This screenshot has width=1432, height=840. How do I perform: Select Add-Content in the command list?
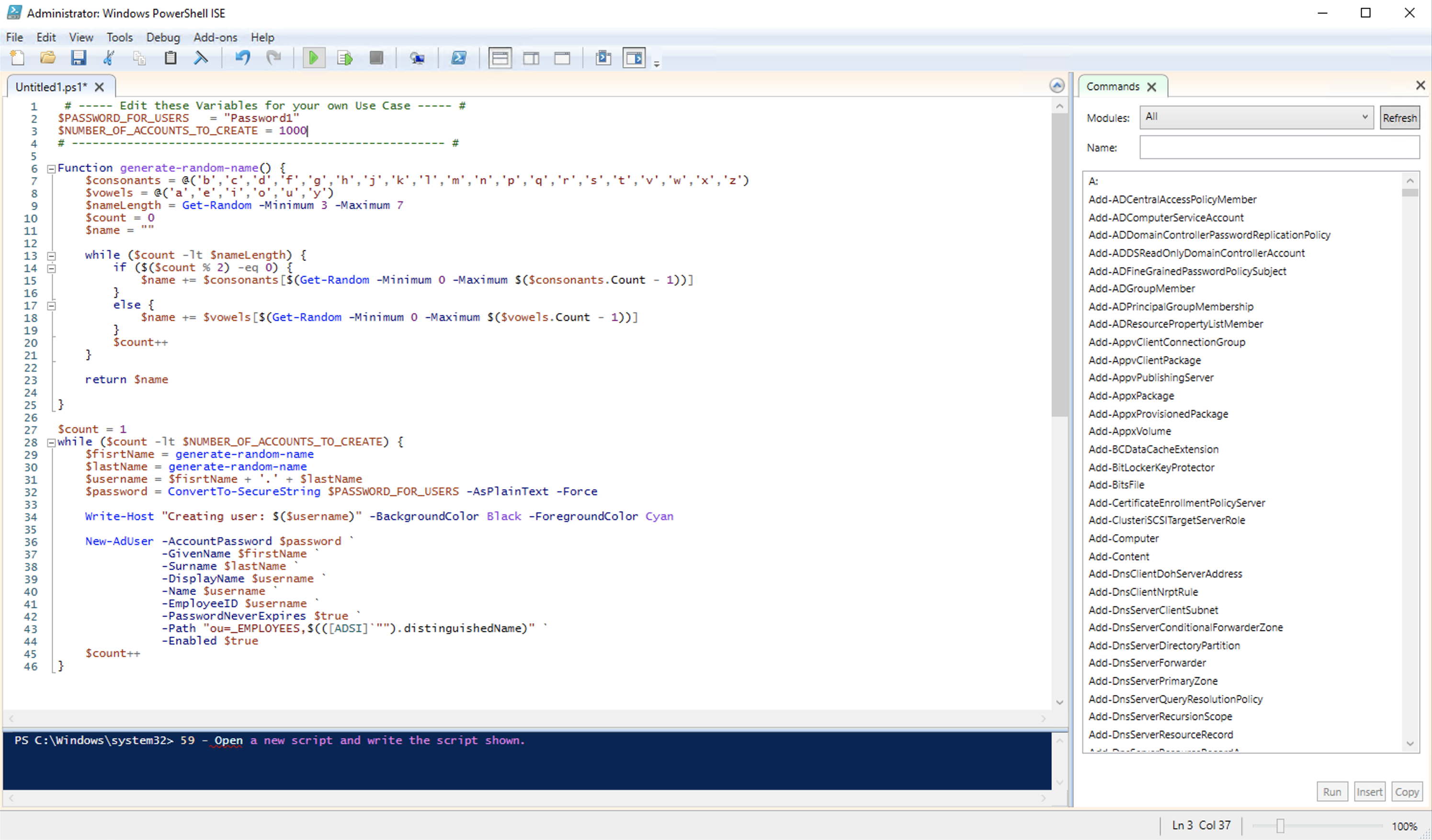click(x=1118, y=556)
